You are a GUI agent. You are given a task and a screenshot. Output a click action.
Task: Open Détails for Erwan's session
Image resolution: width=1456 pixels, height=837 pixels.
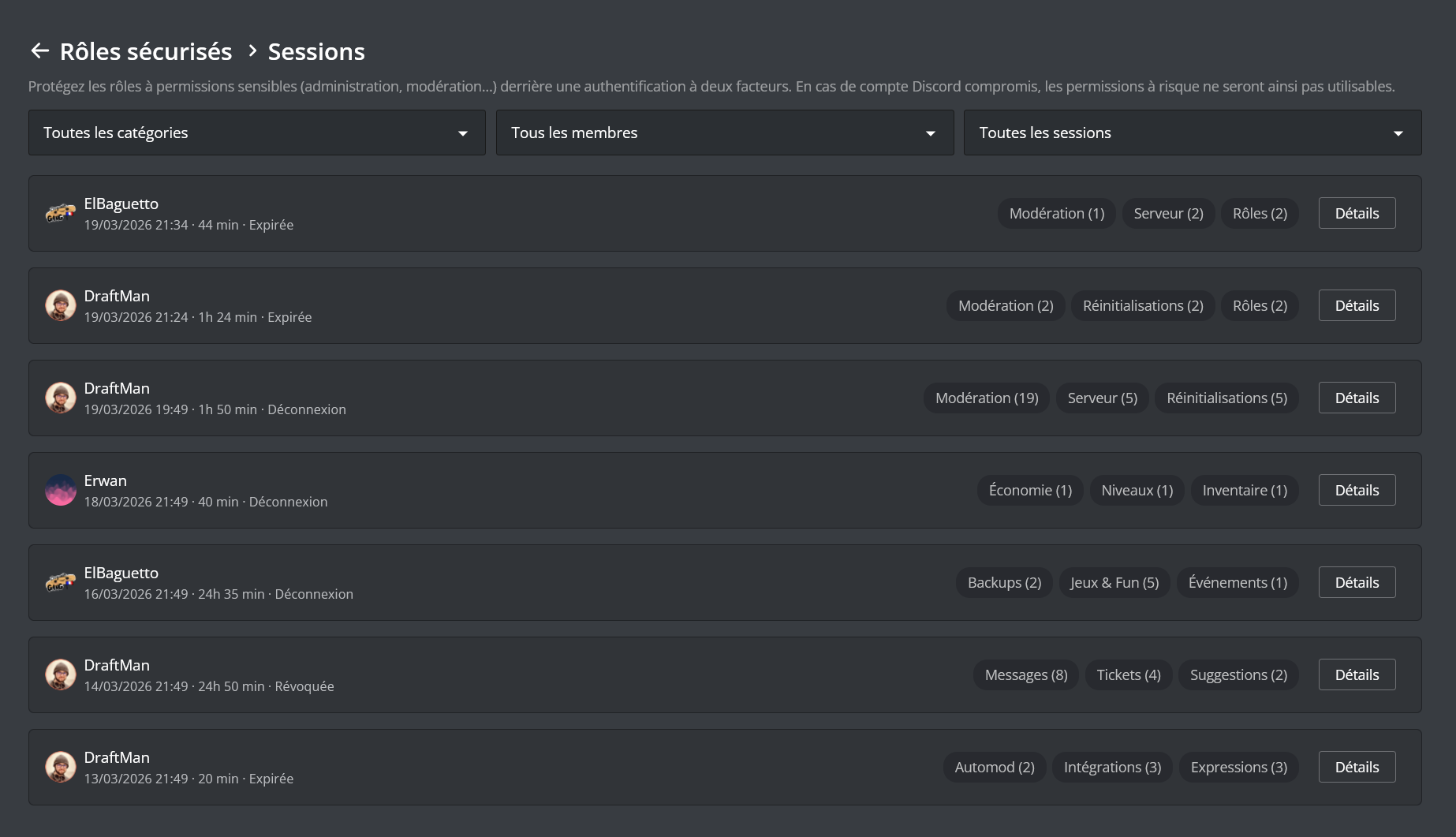click(1357, 490)
